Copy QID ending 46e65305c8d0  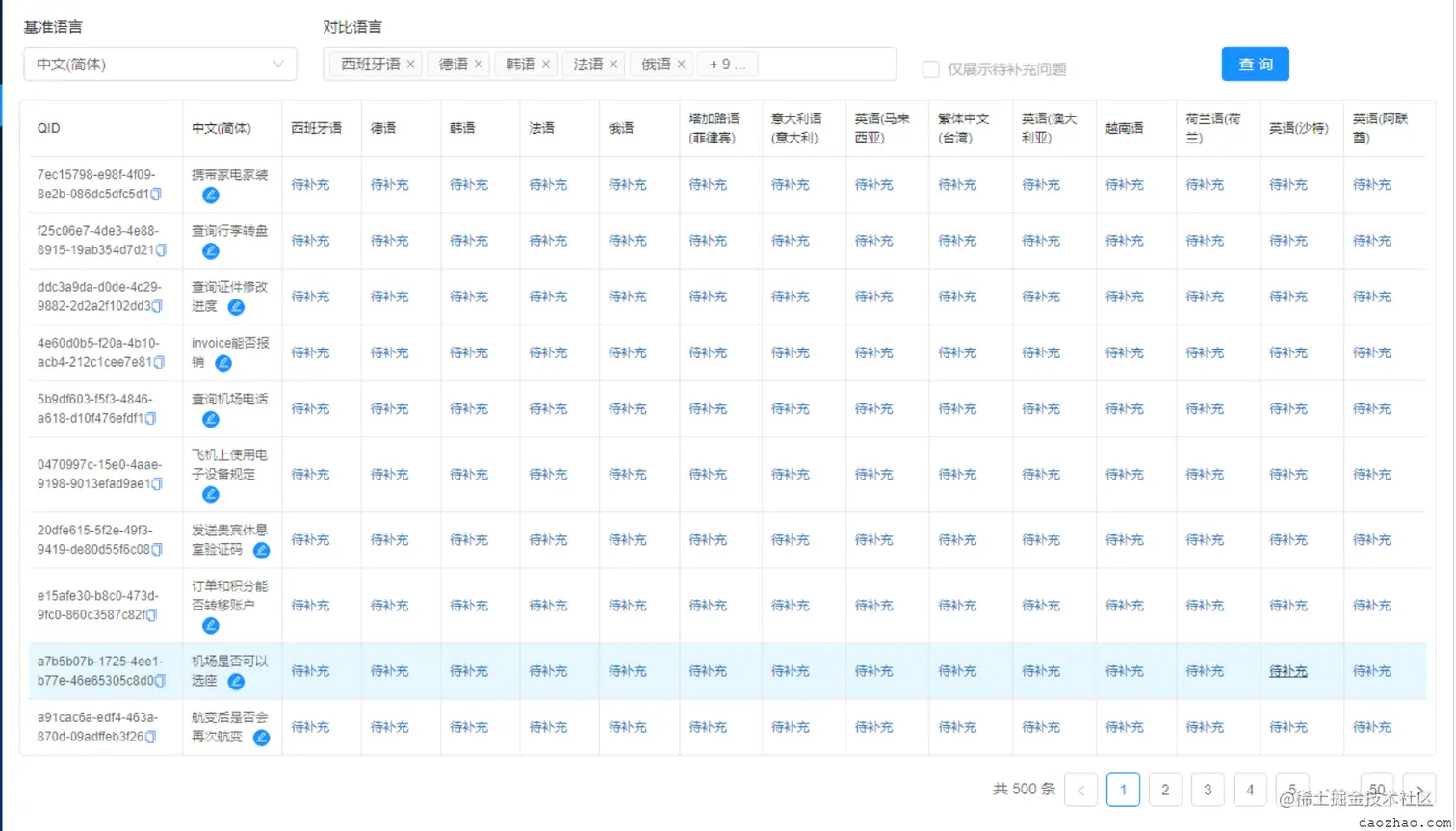[160, 680]
